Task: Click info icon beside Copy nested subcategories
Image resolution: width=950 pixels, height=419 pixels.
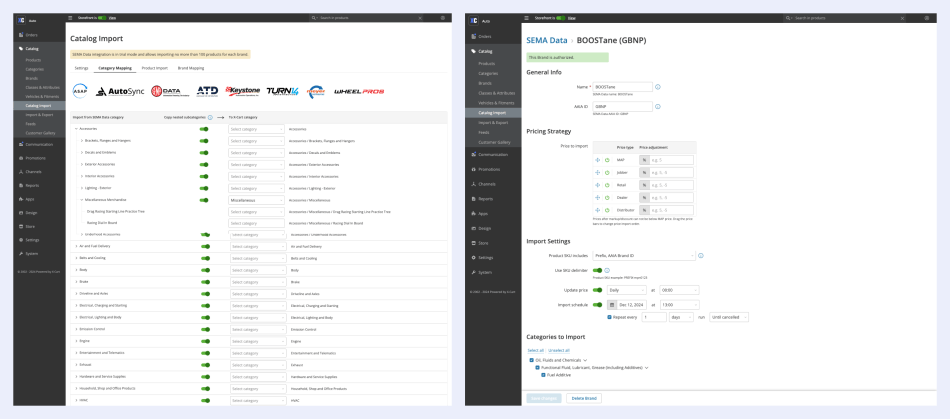Action: 210,117
